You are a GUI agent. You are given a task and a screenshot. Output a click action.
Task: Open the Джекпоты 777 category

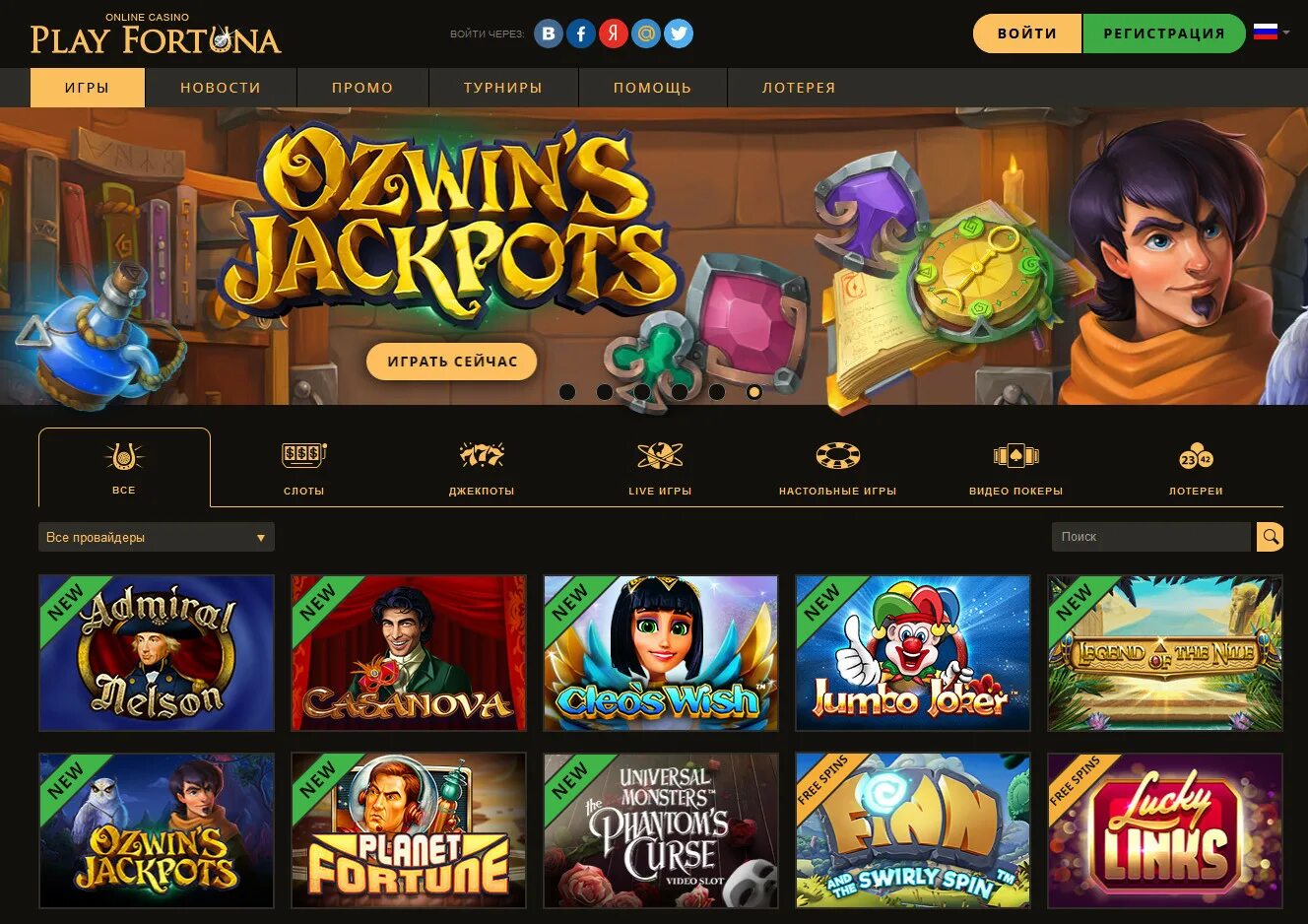[482, 455]
